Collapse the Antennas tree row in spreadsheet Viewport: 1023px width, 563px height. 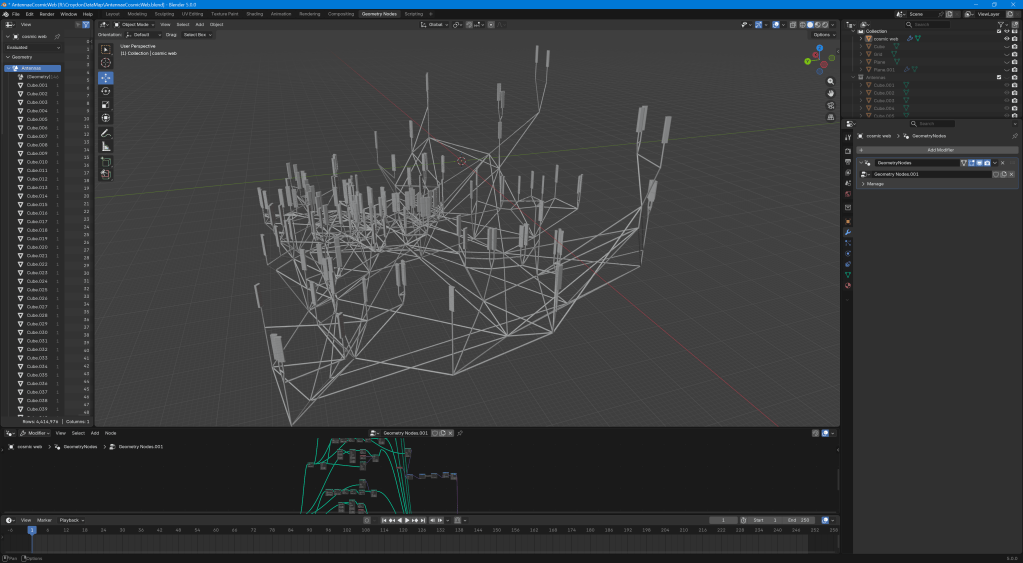(8, 68)
